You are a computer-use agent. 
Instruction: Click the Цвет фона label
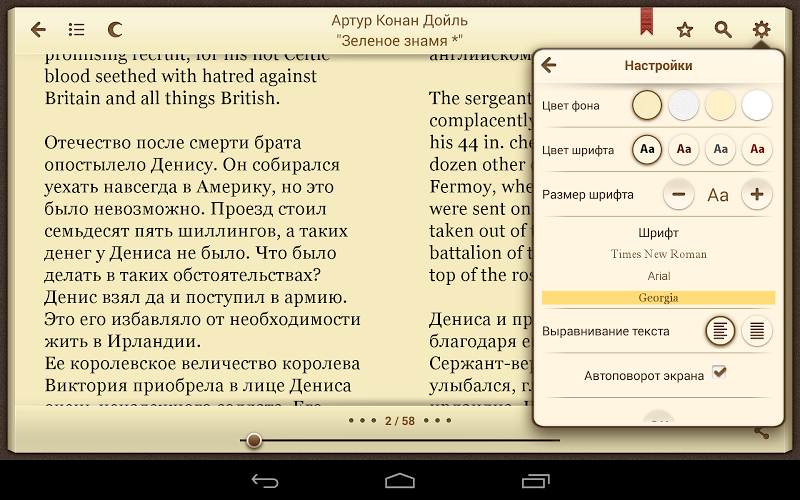click(570, 106)
